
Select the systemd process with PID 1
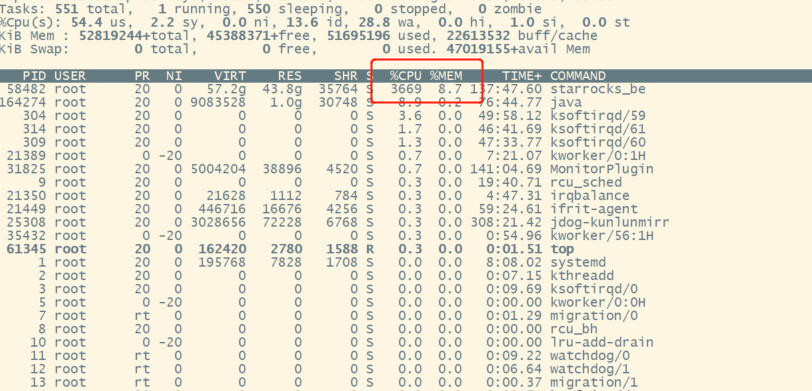click(x=406, y=263)
